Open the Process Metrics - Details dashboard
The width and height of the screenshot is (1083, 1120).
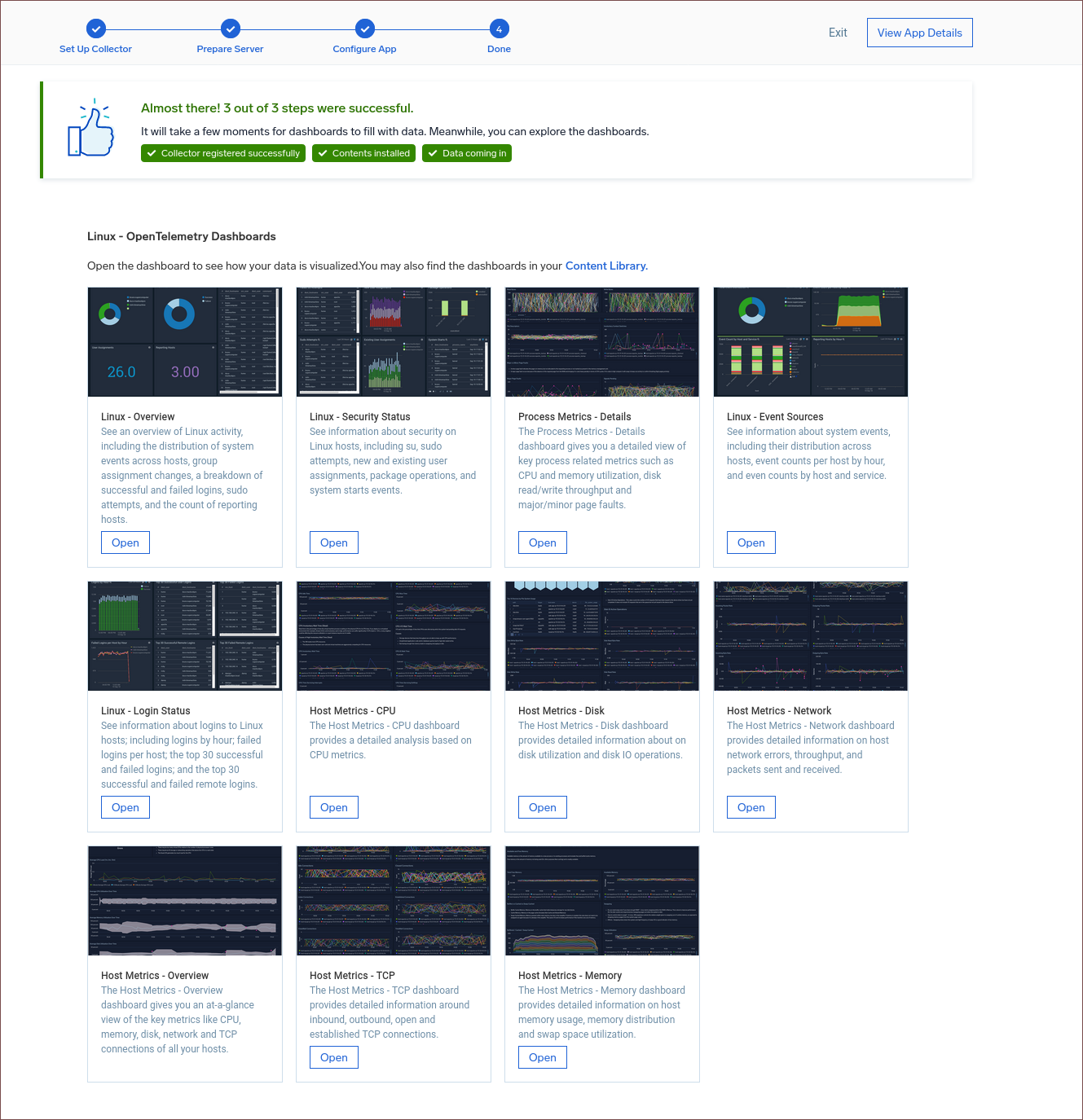[x=543, y=542]
